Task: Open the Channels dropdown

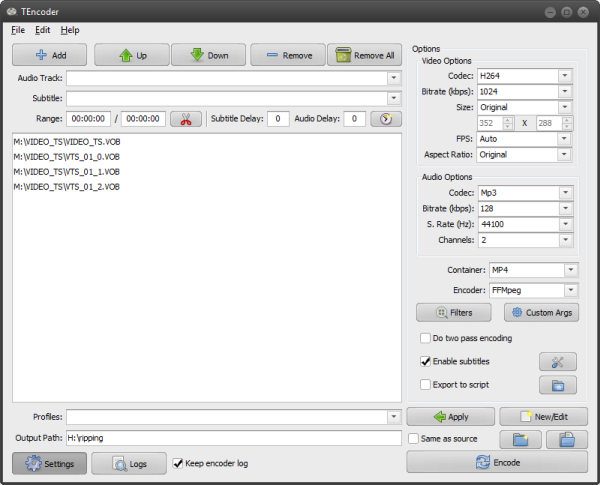Action: (x=566, y=240)
